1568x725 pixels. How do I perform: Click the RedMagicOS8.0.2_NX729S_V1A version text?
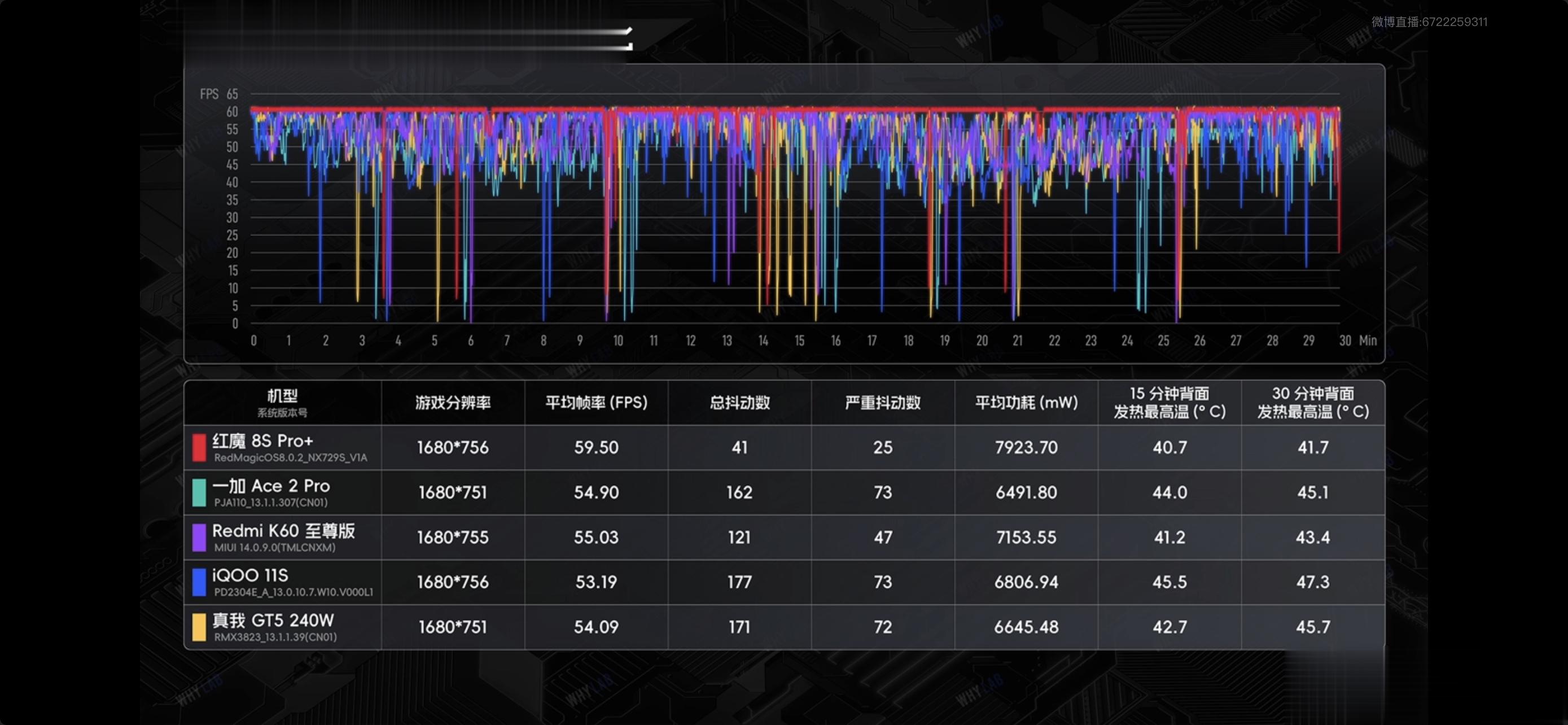tap(290, 458)
